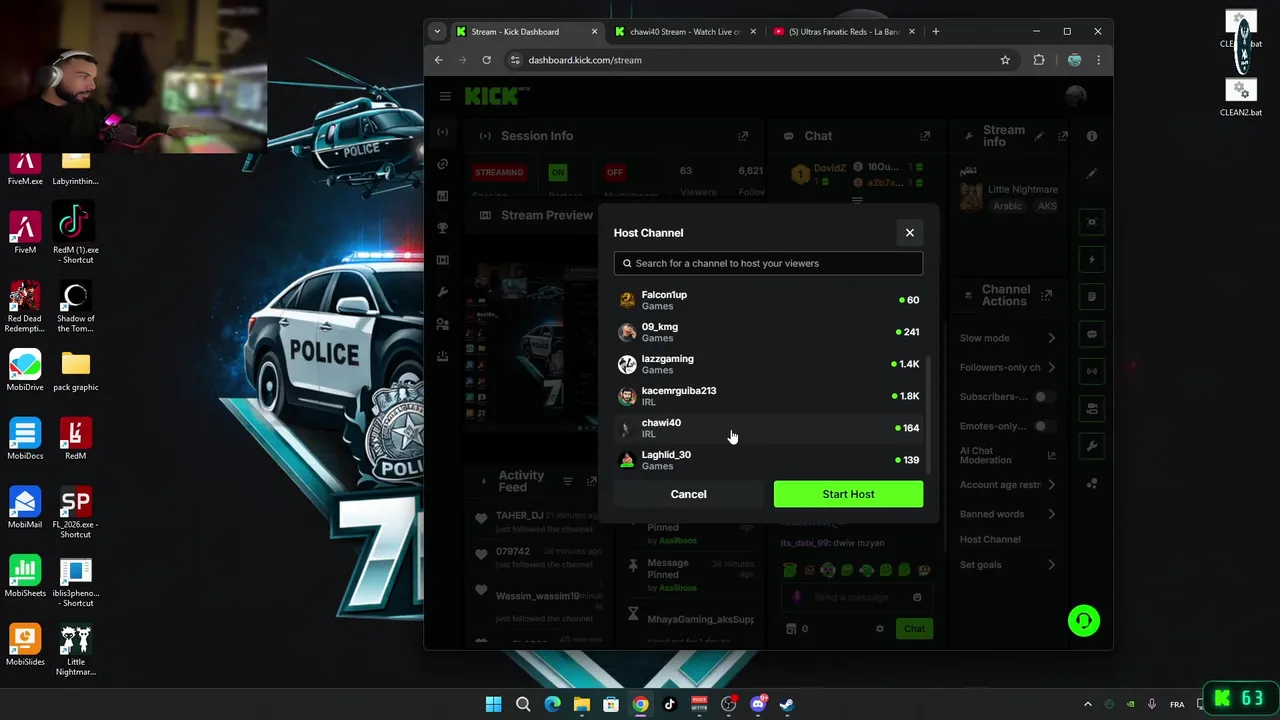
Task: Focus the channel search field in Host Channel
Action: pos(768,263)
